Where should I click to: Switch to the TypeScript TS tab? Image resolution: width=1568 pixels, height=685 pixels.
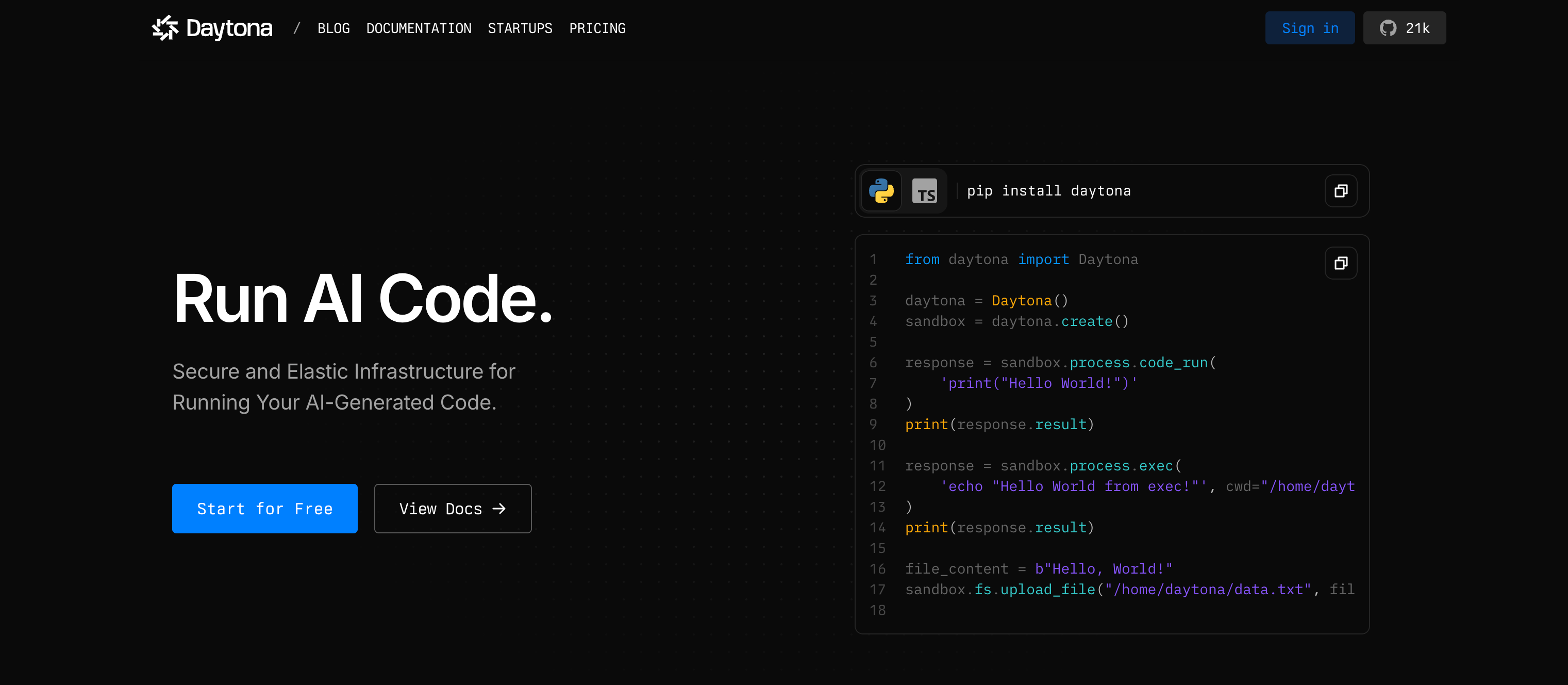tap(924, 191)
